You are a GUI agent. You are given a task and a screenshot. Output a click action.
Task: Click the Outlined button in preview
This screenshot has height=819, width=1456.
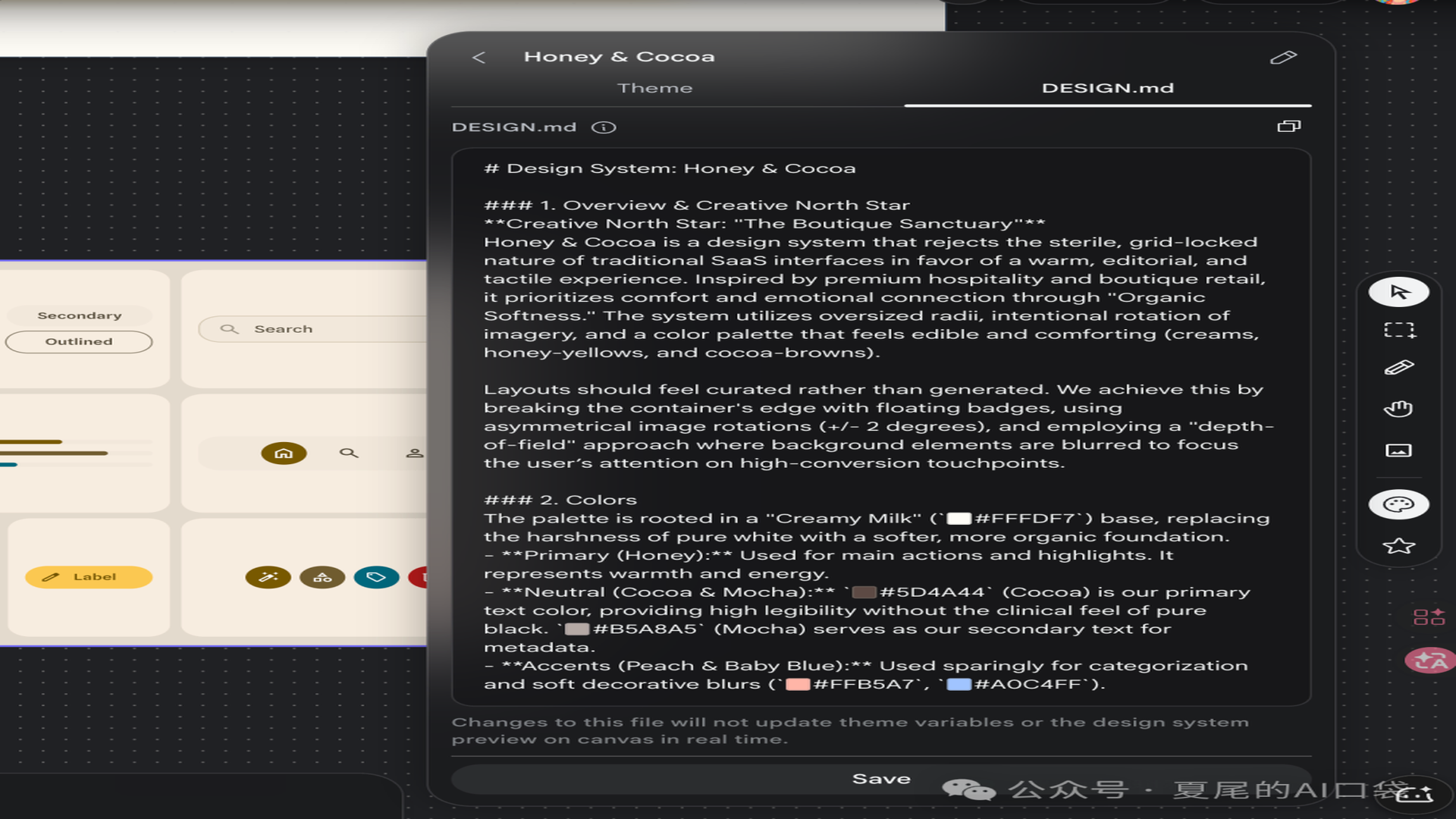coord(79,342)
